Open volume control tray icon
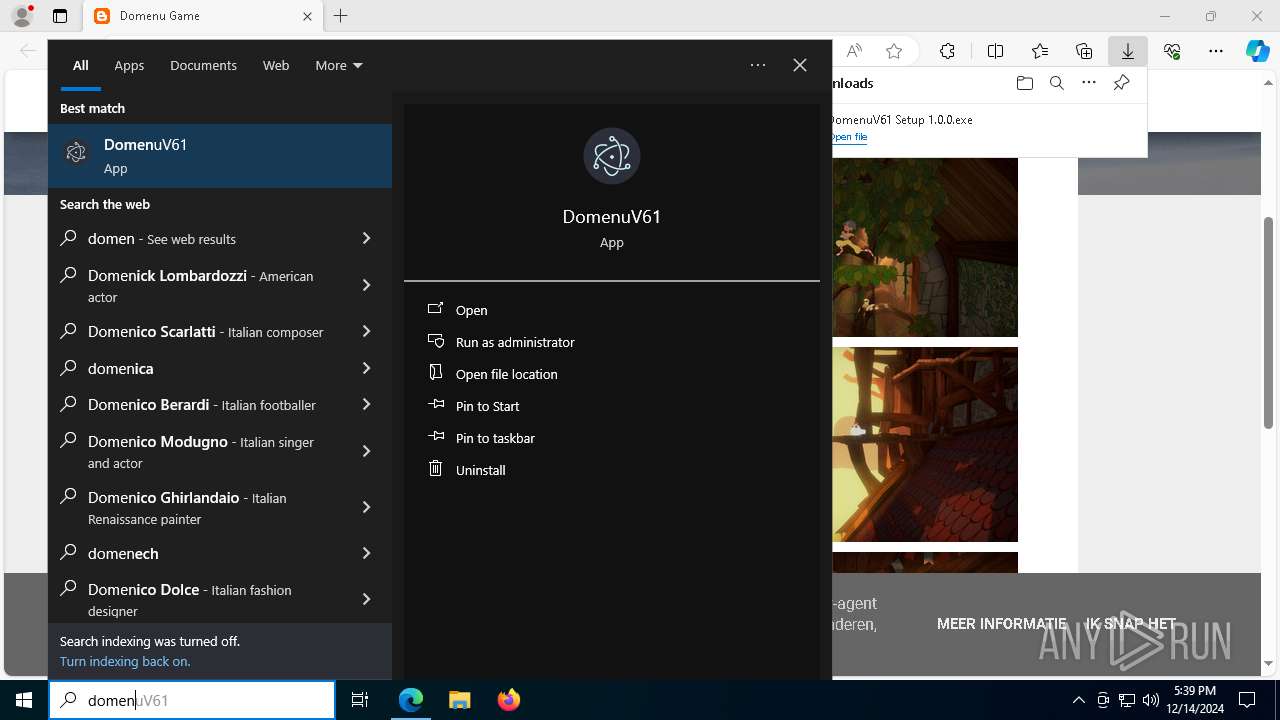This screenshot has height=720, width=1280. [1150, 700]
